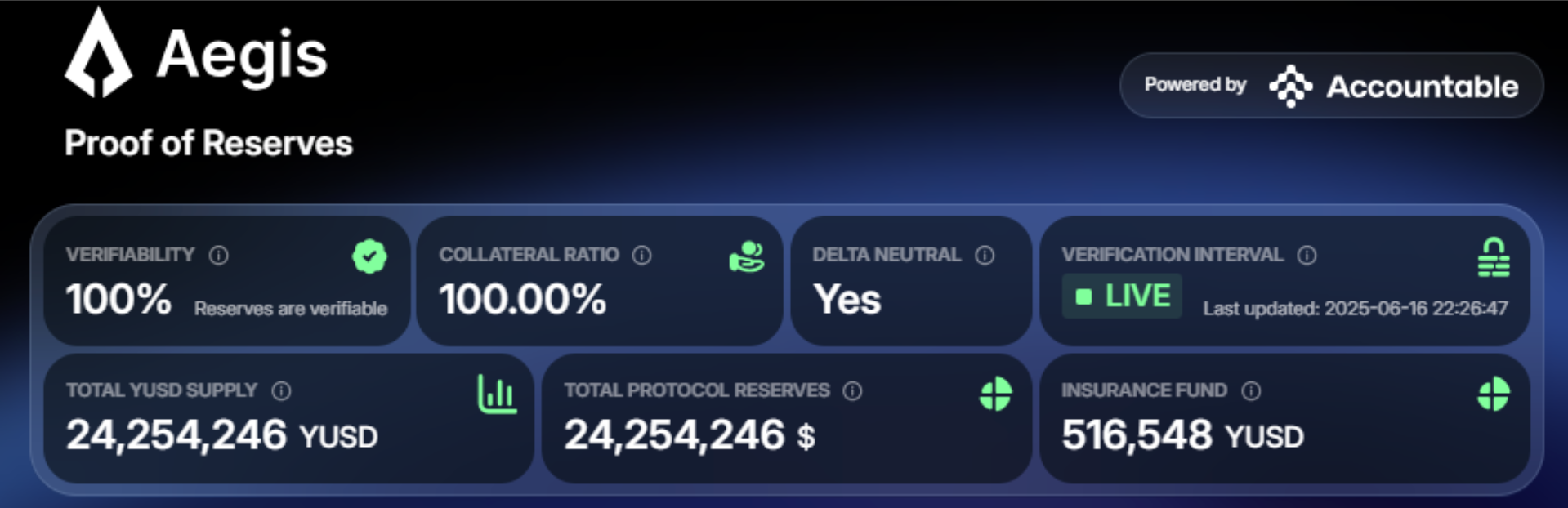1568x508 pixels.
Task: Open the Delta Neutral info icon
Action: click(x=985, y=255)
